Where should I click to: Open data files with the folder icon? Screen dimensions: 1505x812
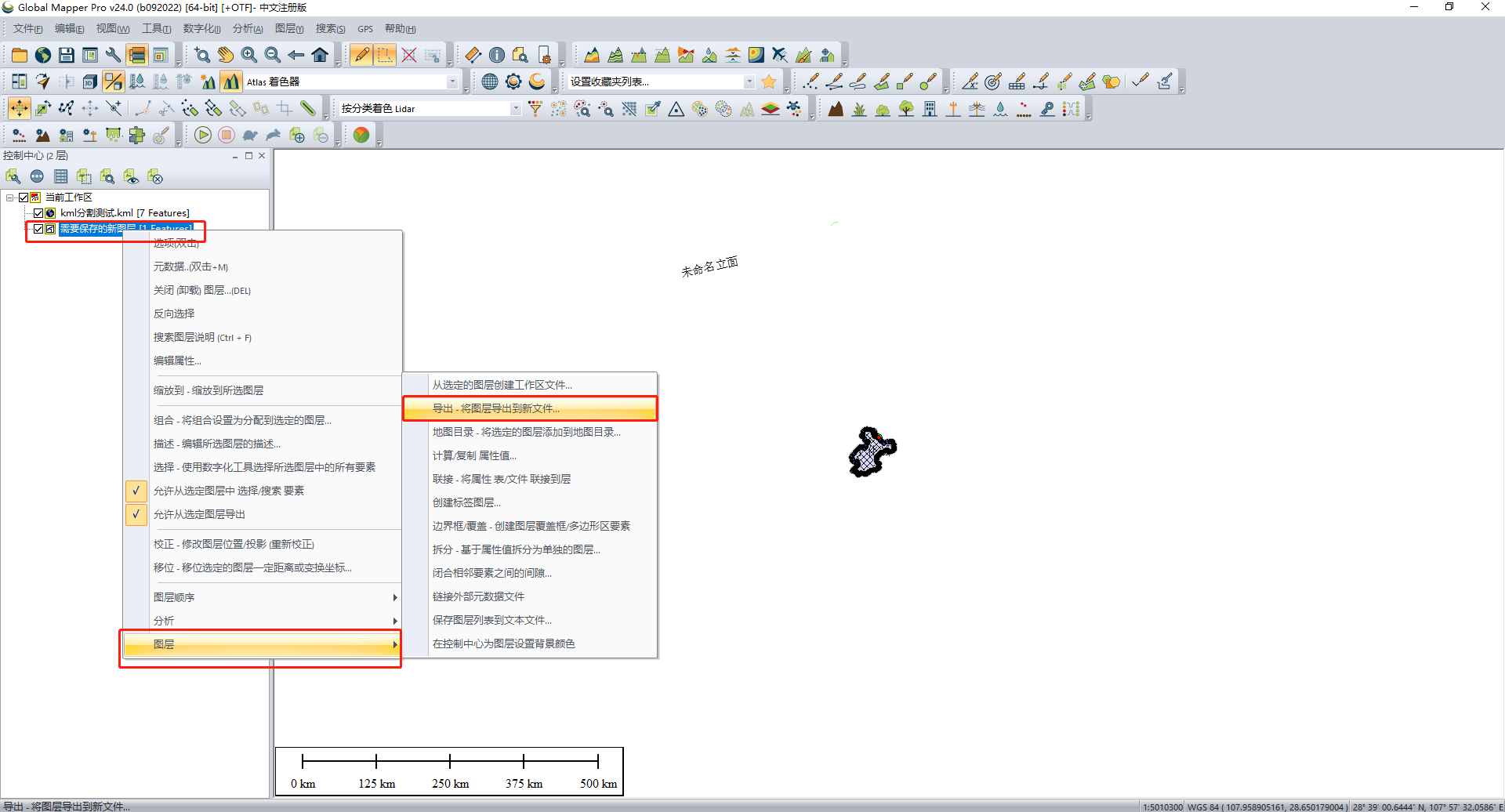click(20, 55)
